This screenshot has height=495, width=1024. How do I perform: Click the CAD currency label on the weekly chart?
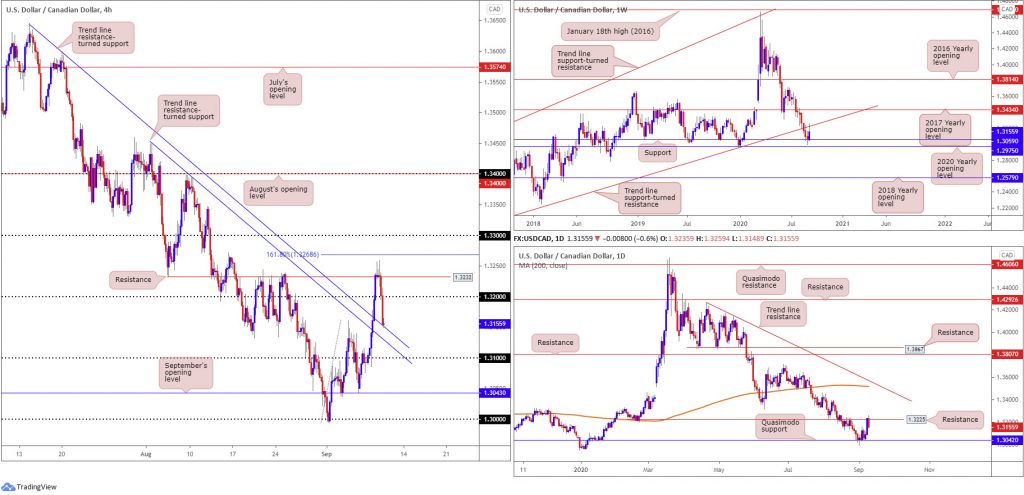(x=1006, y=8)
